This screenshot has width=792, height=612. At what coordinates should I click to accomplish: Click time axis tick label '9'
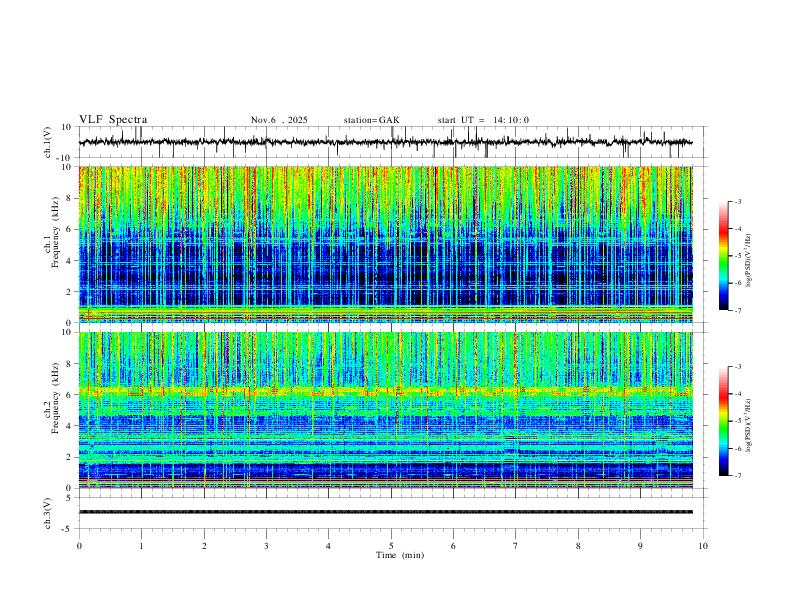640,546
